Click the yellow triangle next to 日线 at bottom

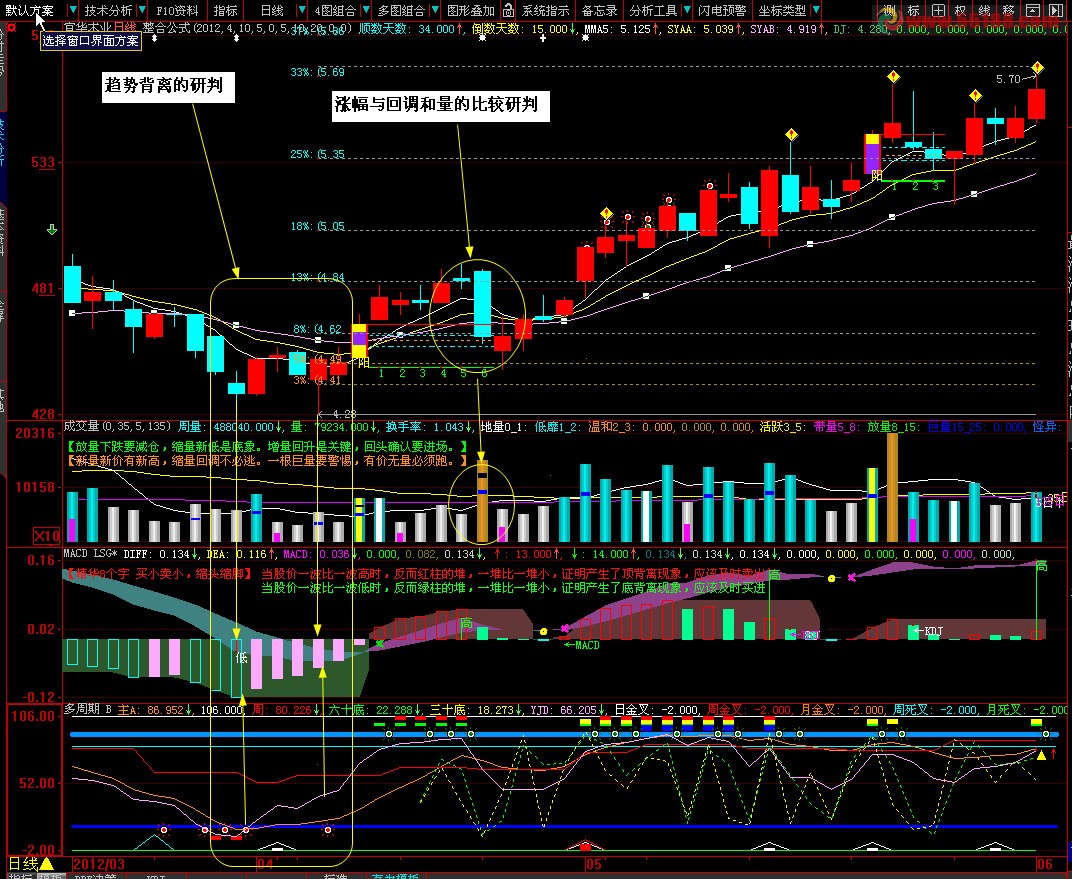point(46,864)
